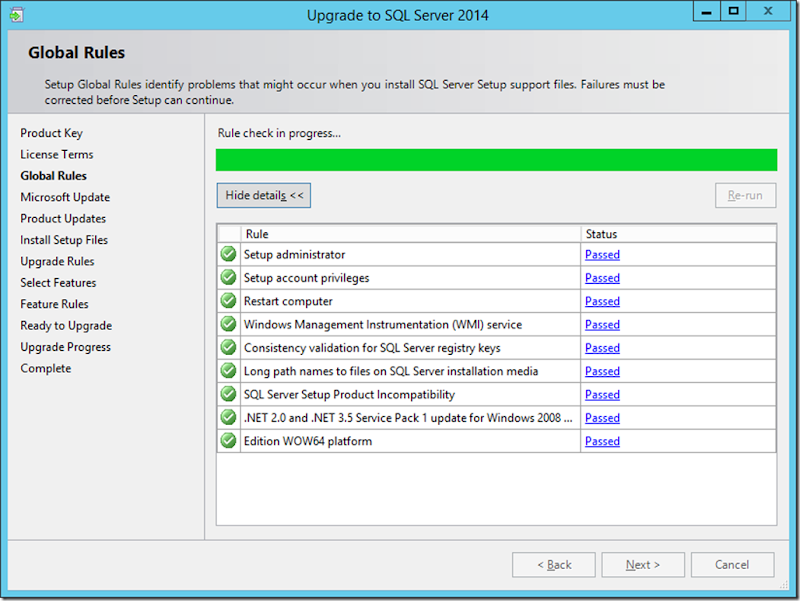Open Passed status for Setup administrator

(x=603, y=255)
